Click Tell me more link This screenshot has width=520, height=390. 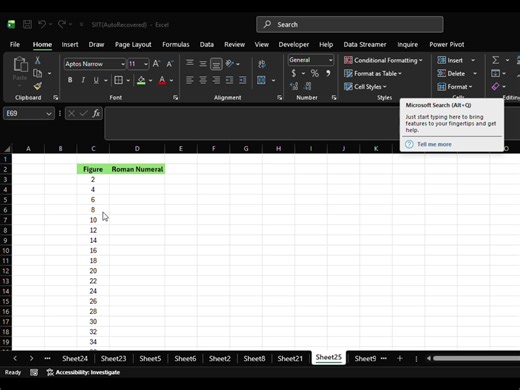pyautogui.click(x=434, y=144)
